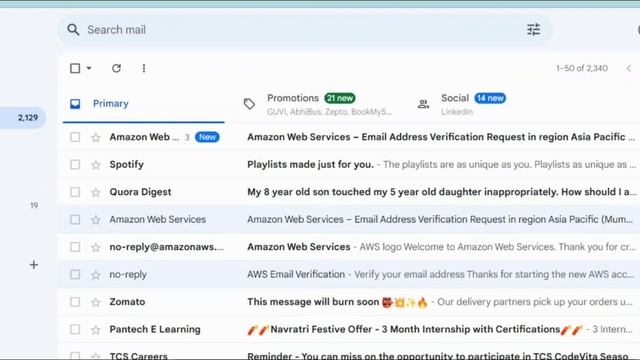Click sender no-reply@amazonaws
The width and height of the screenshot is (640, 360).
(x=167, y=247)
